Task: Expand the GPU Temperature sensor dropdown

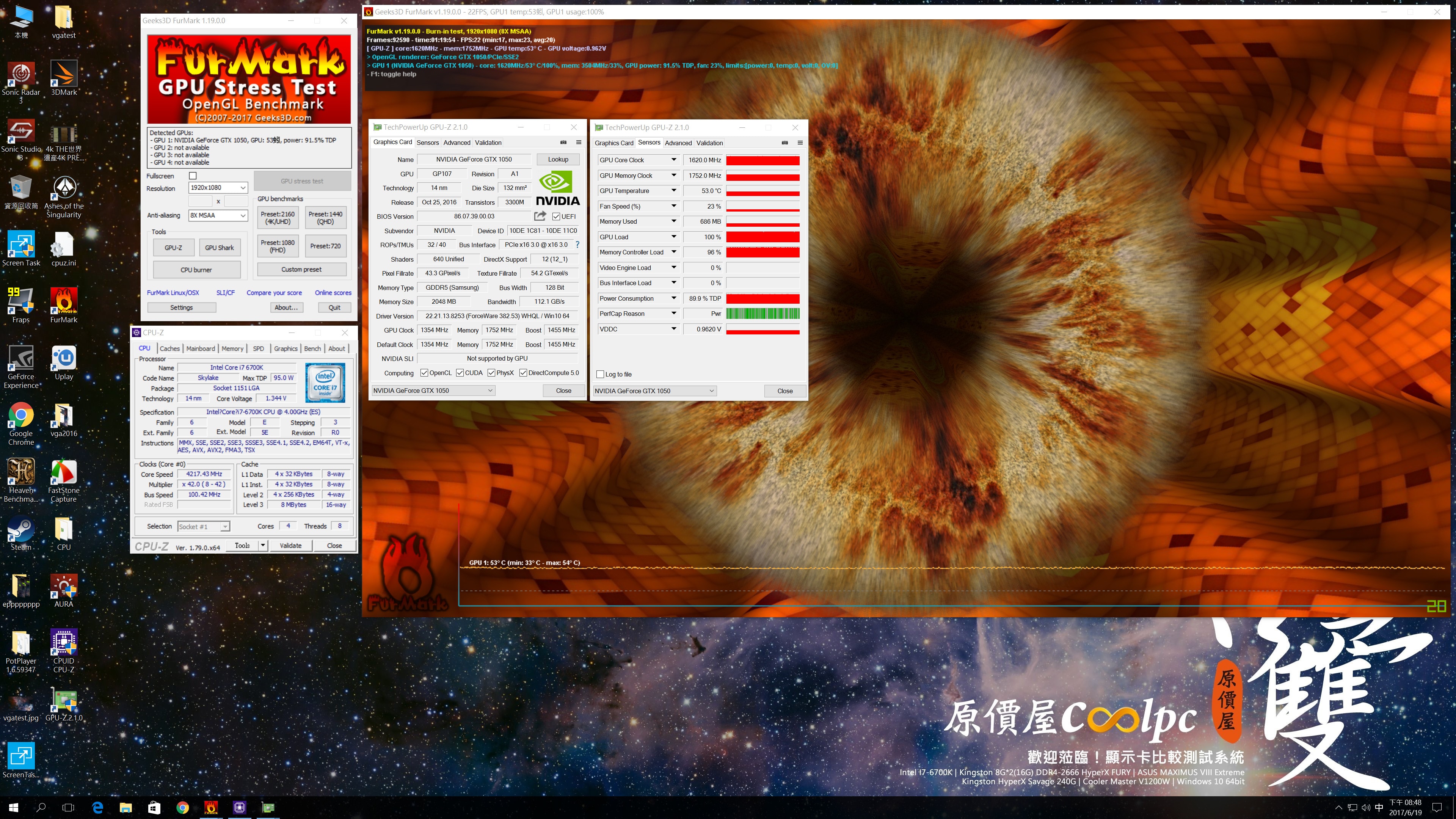Action: 674,191
